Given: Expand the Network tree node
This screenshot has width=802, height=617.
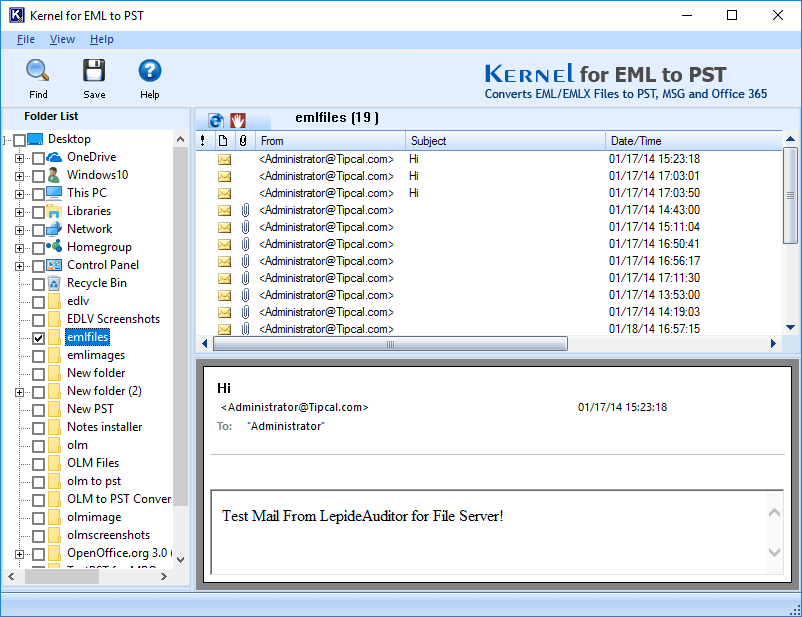Looking at the screenshot, I should [19, 230].
